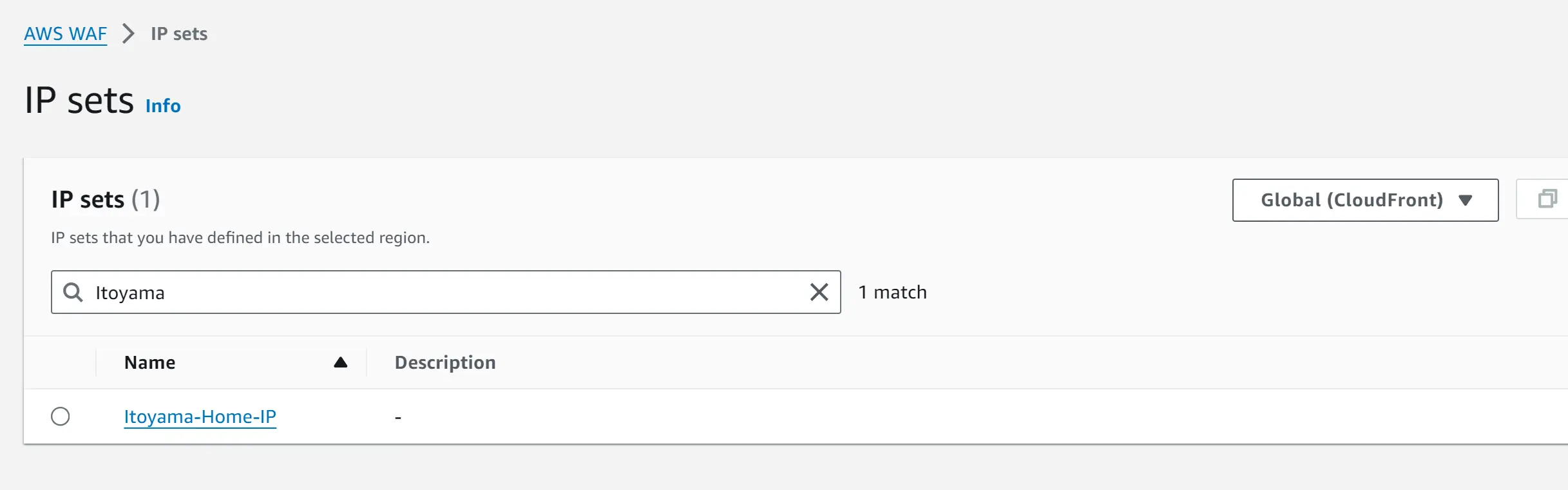Click the breadcrumb chevron separator after AWS WAF
1568x490 pixels.
[x=128, y=34]
